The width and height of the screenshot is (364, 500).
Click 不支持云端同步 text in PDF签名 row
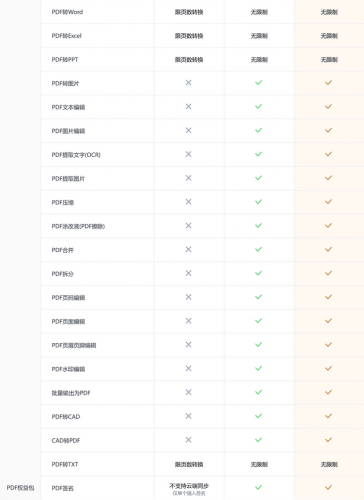tap(189, 486)
